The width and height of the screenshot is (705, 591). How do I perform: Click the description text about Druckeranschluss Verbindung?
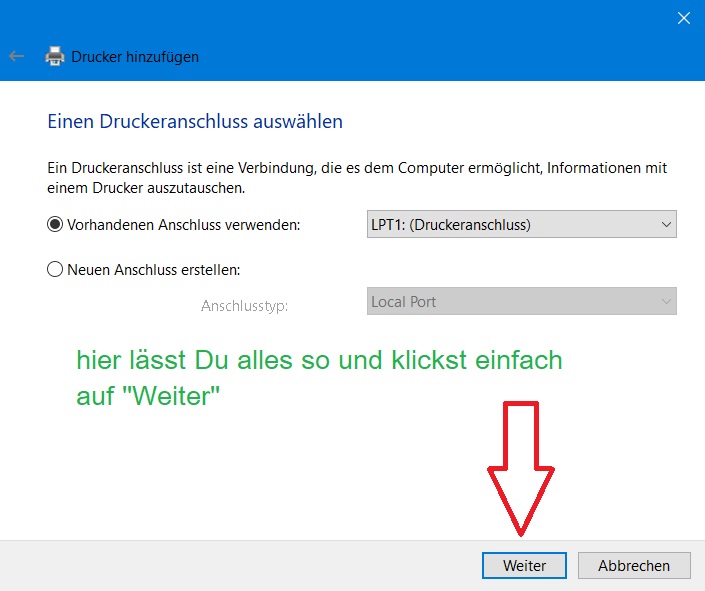click(357, 178)
